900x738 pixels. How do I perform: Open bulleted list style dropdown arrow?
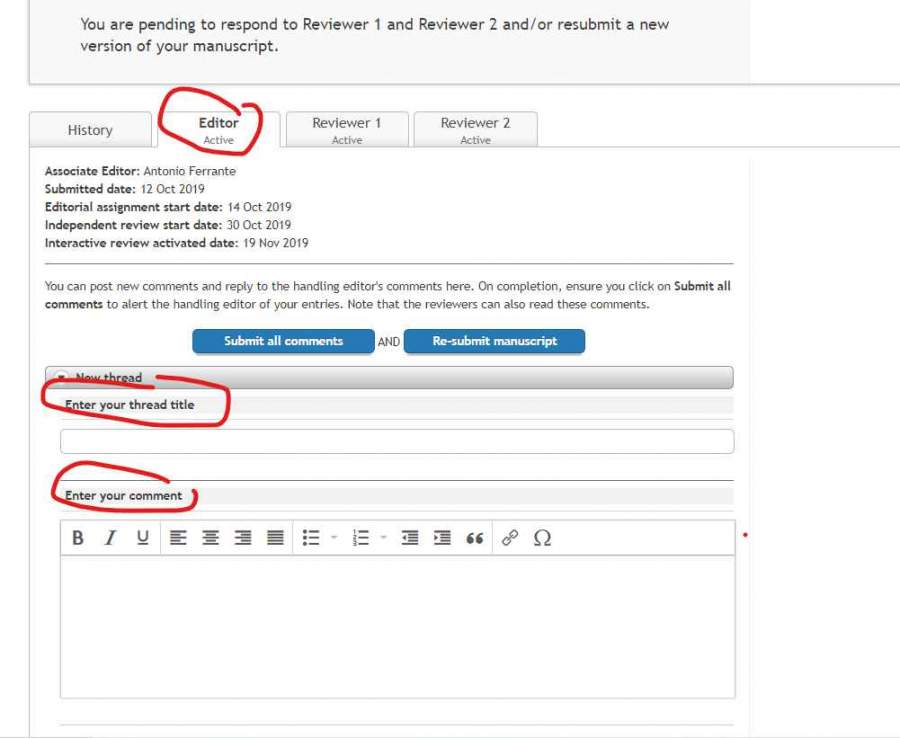(334, 538)
